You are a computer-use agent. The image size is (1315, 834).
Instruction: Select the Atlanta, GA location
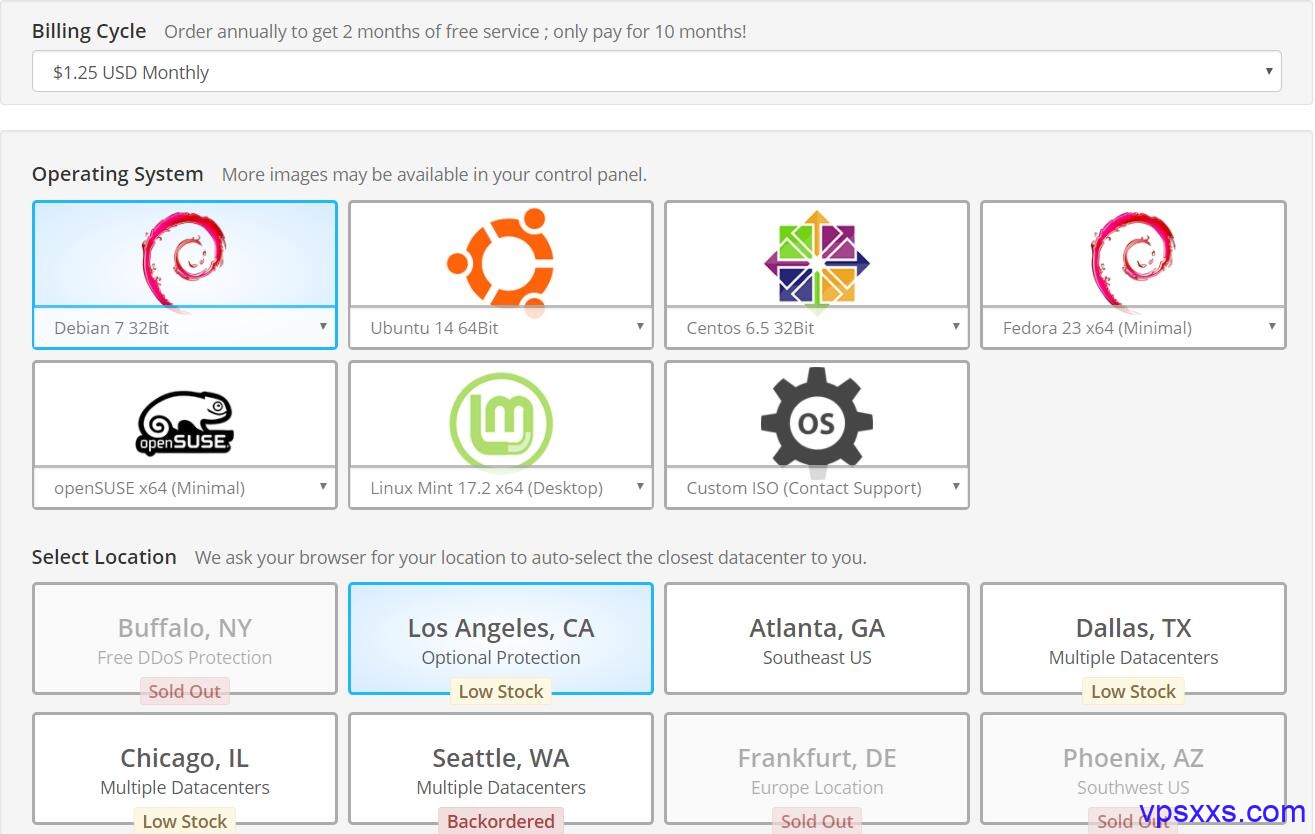pyautogui.click(x=817, y=639)
